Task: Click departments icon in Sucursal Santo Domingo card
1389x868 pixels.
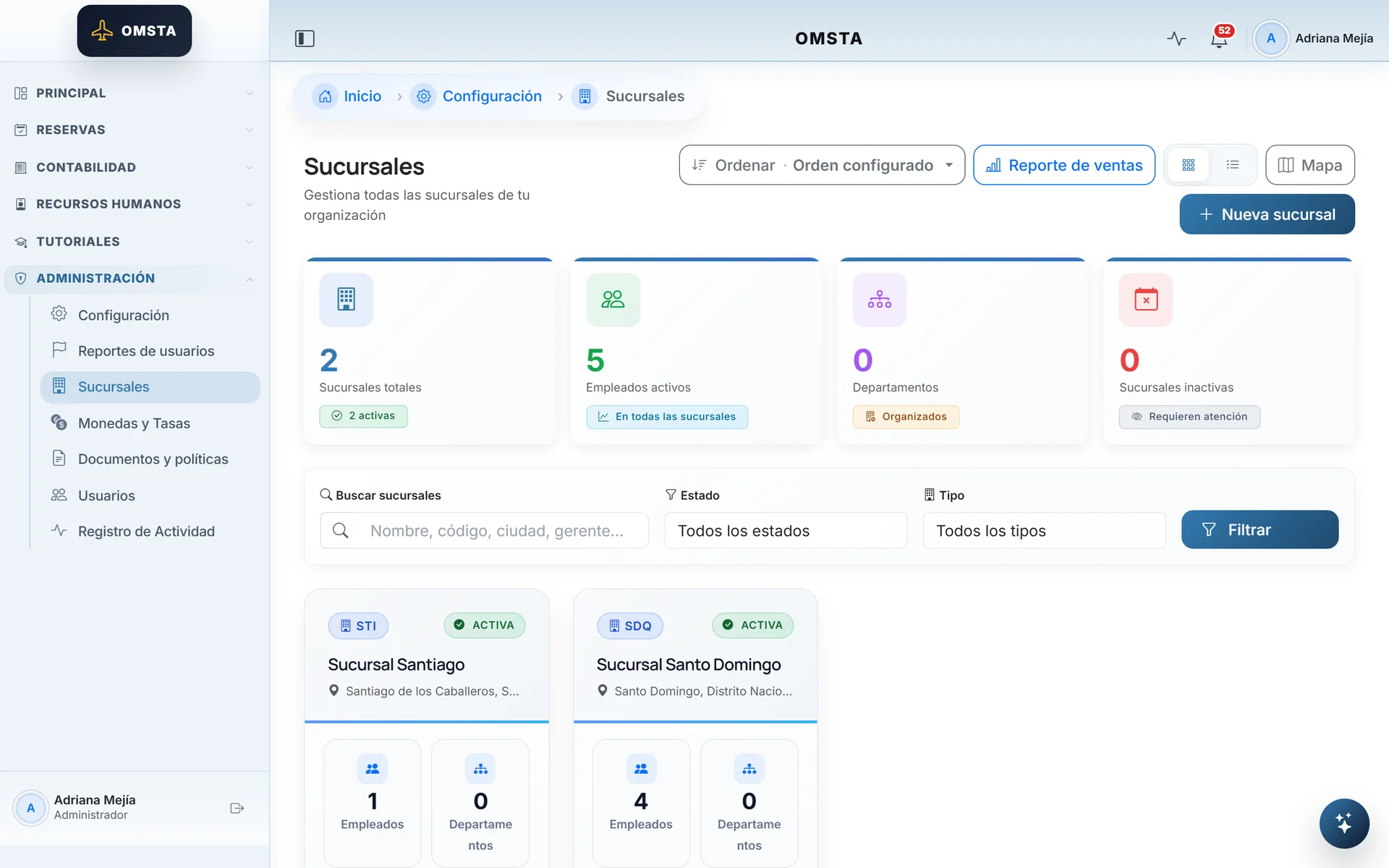Action: pos(749,769)
